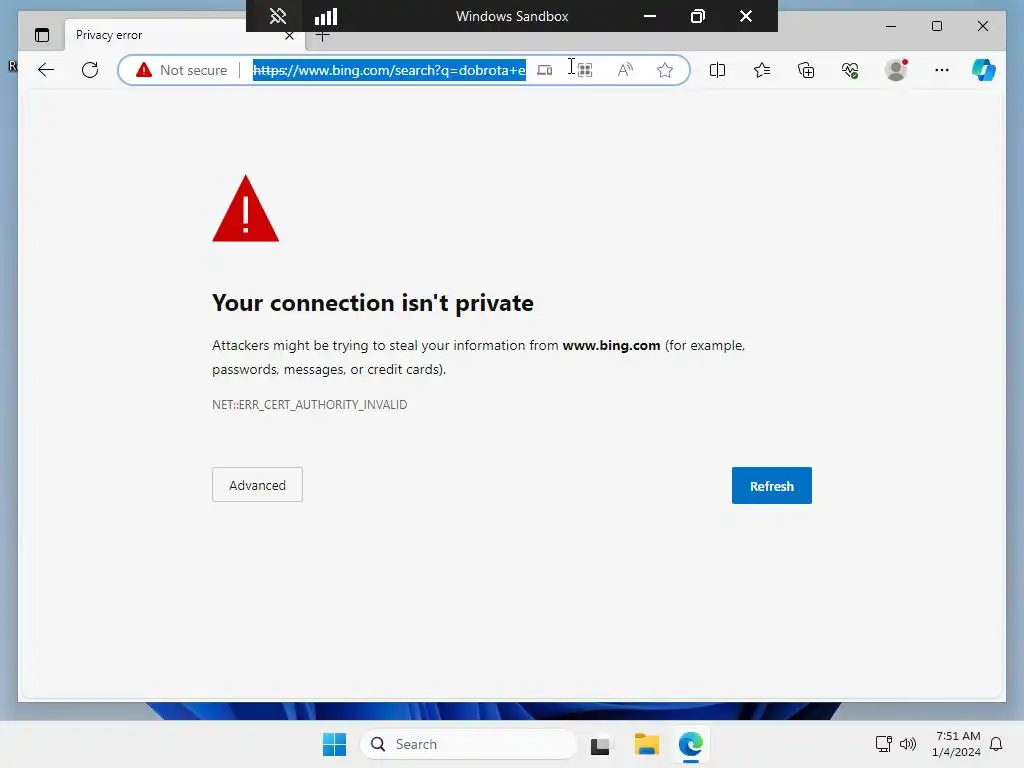
Task: Close the Privacy error tab
Action: (289, 36)
